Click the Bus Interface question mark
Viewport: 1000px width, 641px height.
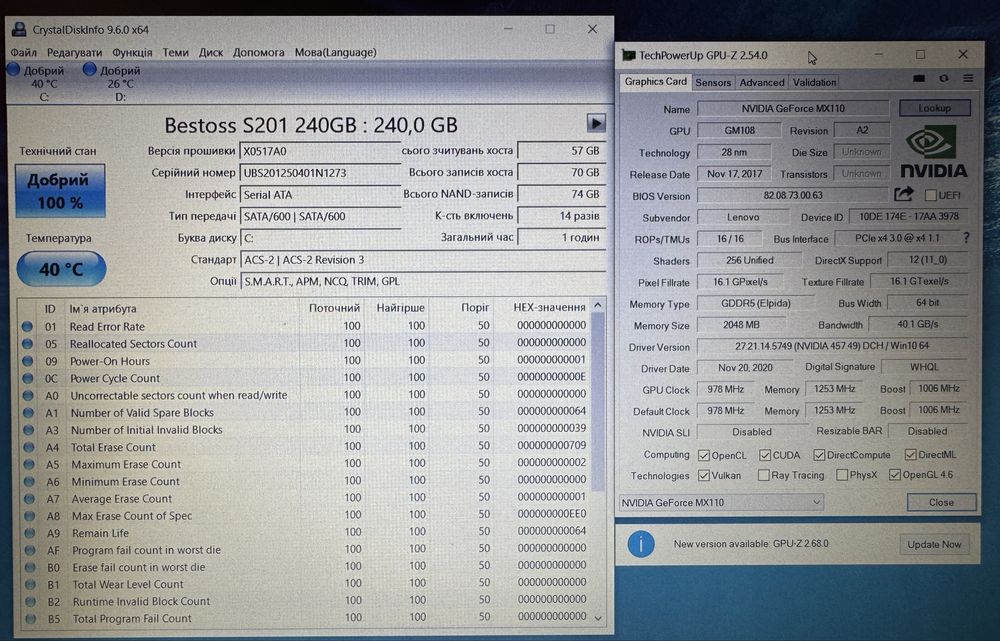tap(966, 237)
